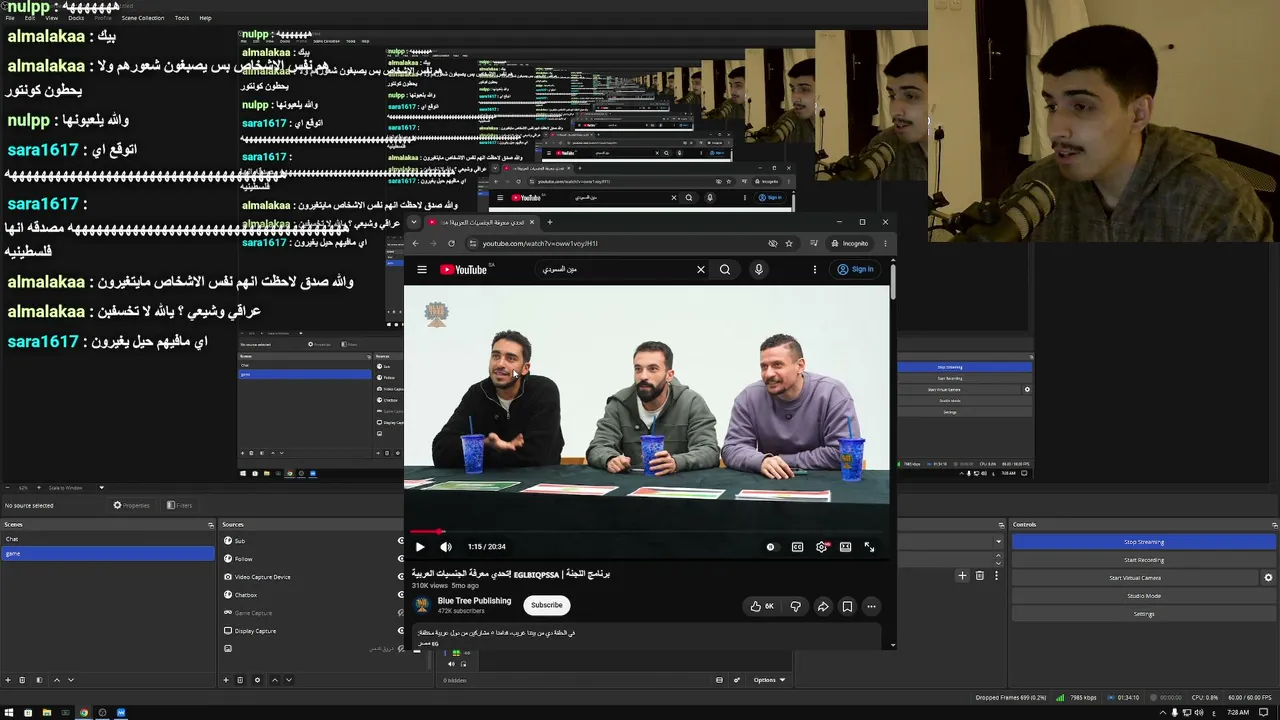The image size is (1280, 720).
Task: Open Virtual Camera settings gear
Action: point(1268,578)
